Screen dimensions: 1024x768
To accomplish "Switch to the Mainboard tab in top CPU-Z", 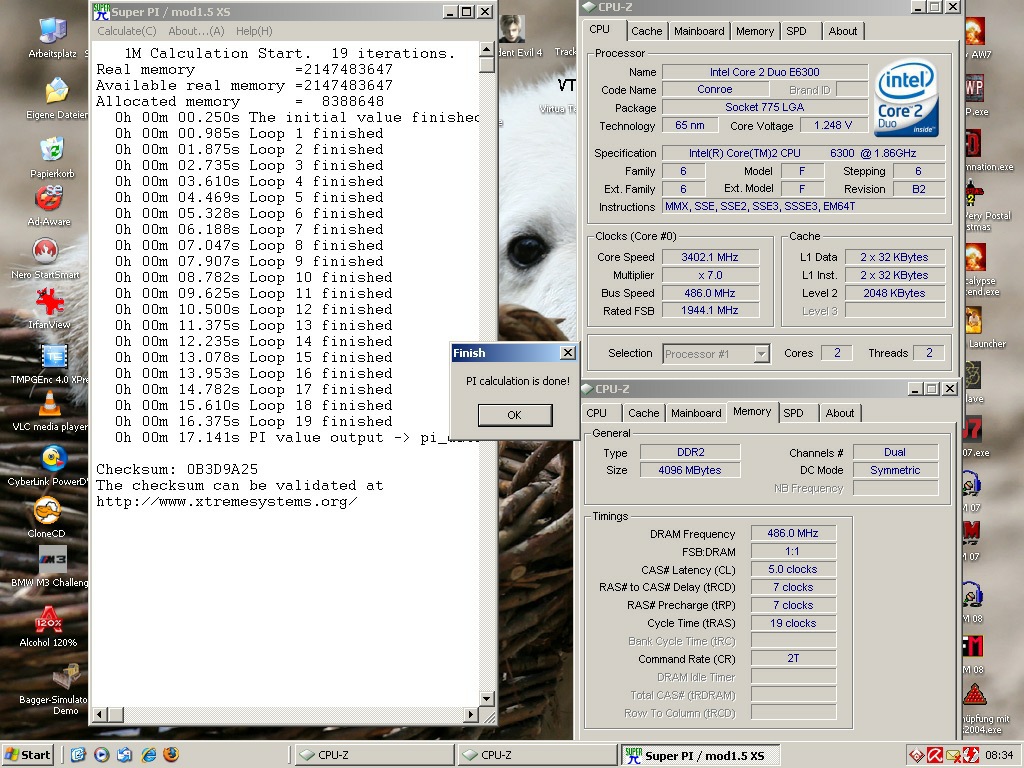I will 699,31.
